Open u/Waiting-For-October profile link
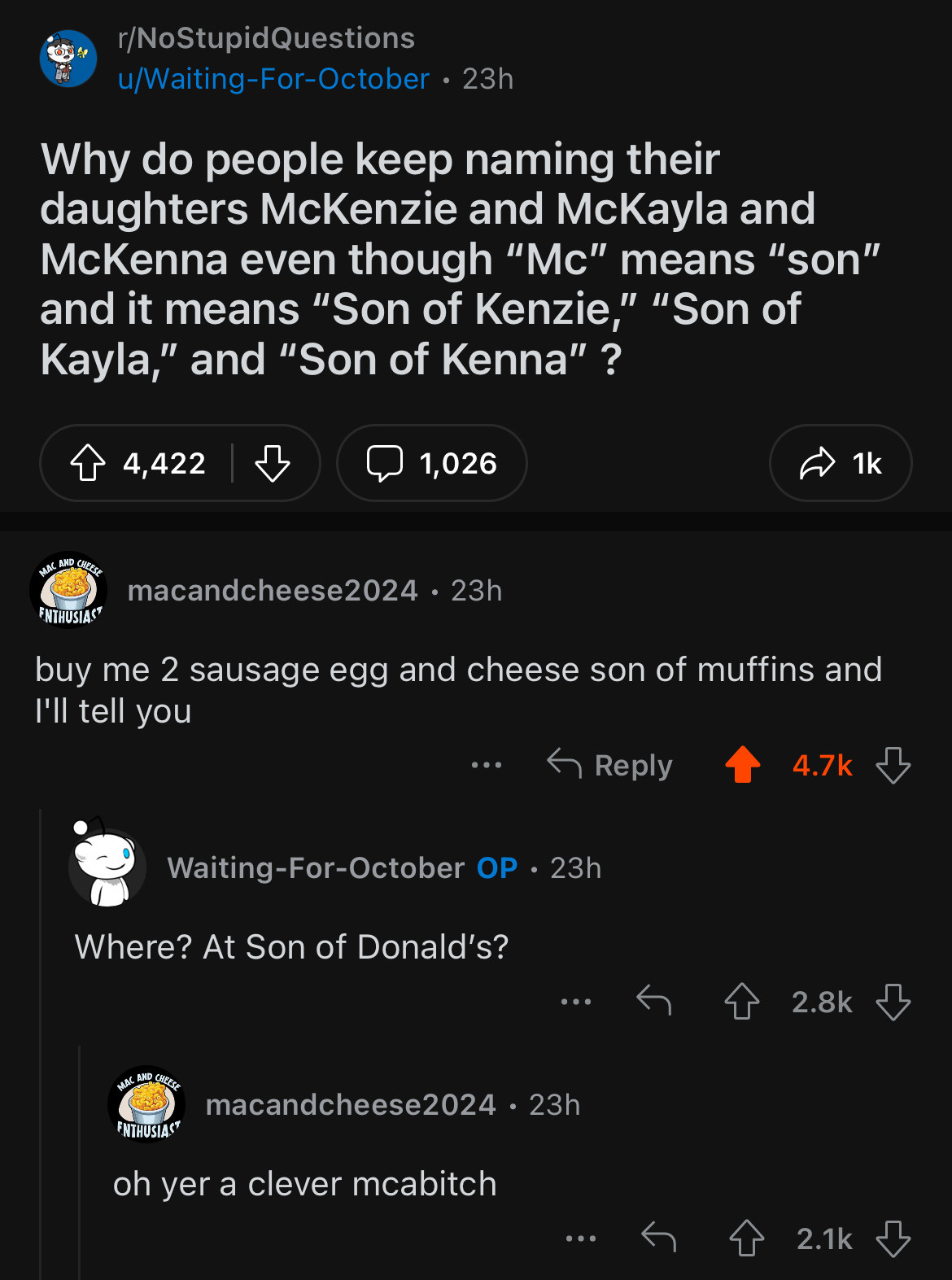Viewport: 952px width, 1280px height. [x=273, y=79]
